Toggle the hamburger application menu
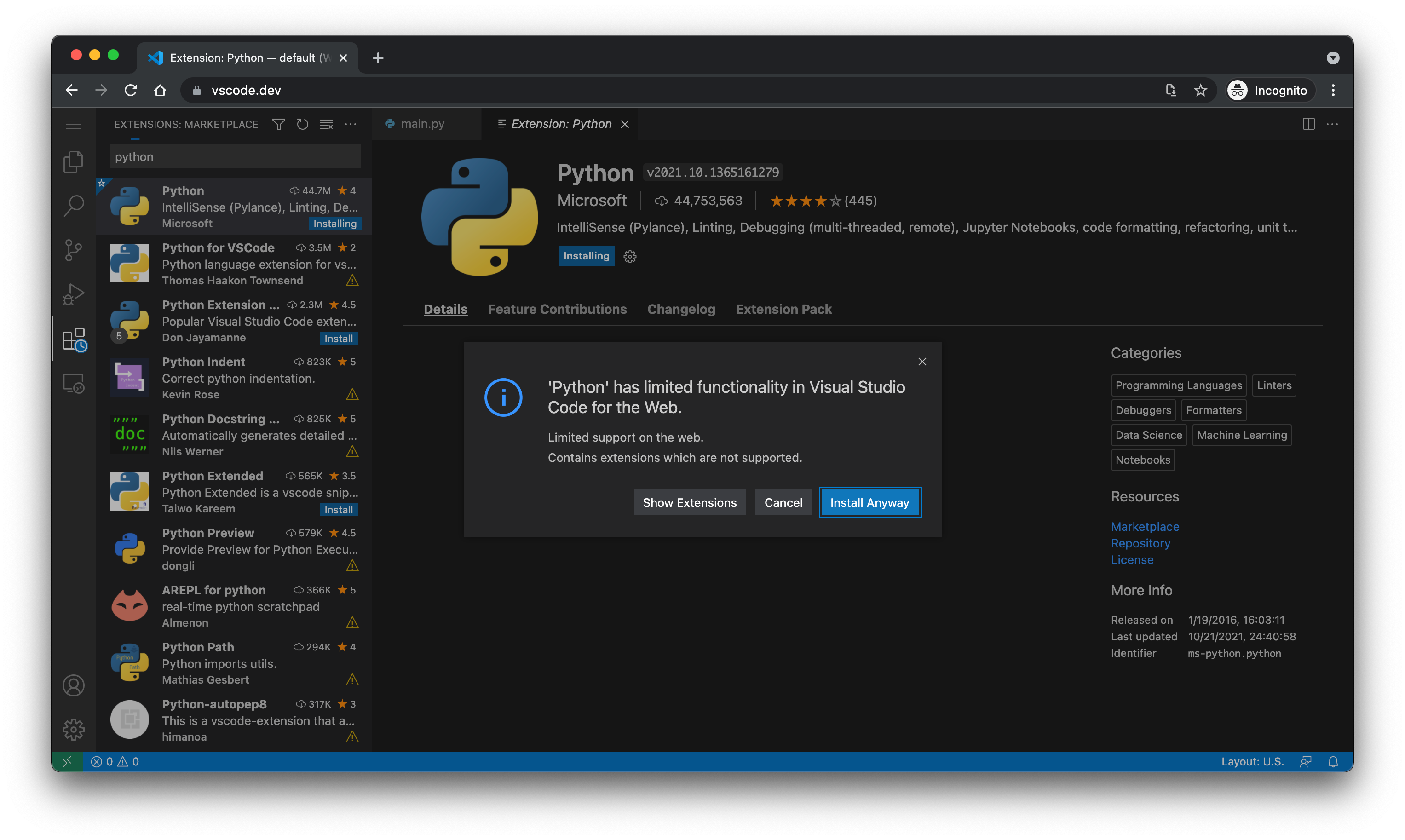The width and height of the screenshot is (1405, 840). [74, 124]
